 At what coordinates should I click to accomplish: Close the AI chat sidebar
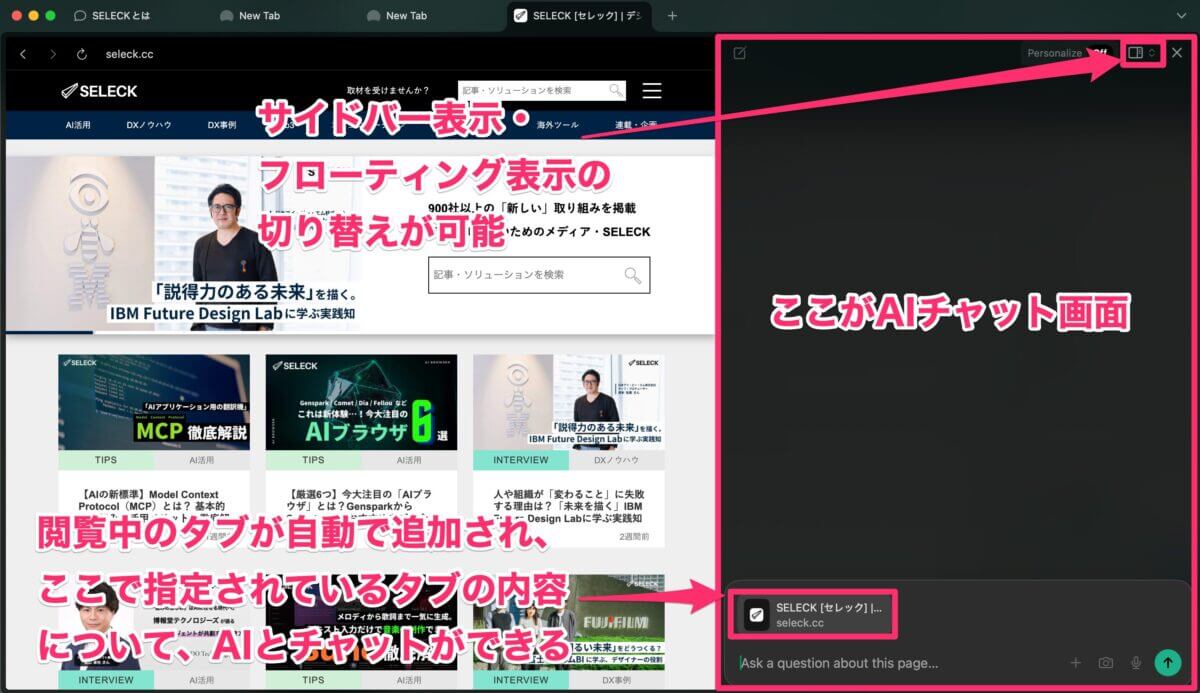[1177, 53]
